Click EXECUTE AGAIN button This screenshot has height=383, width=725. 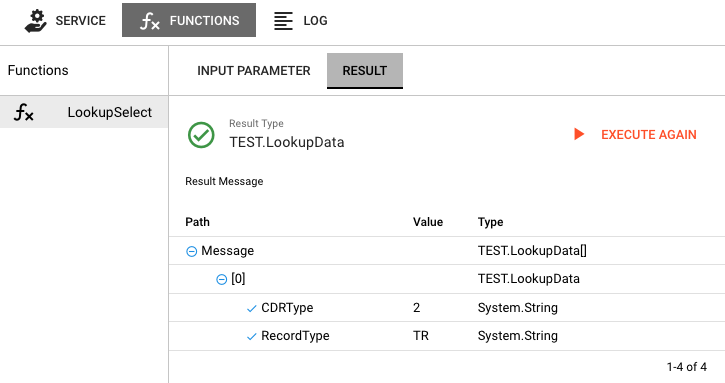635,135
